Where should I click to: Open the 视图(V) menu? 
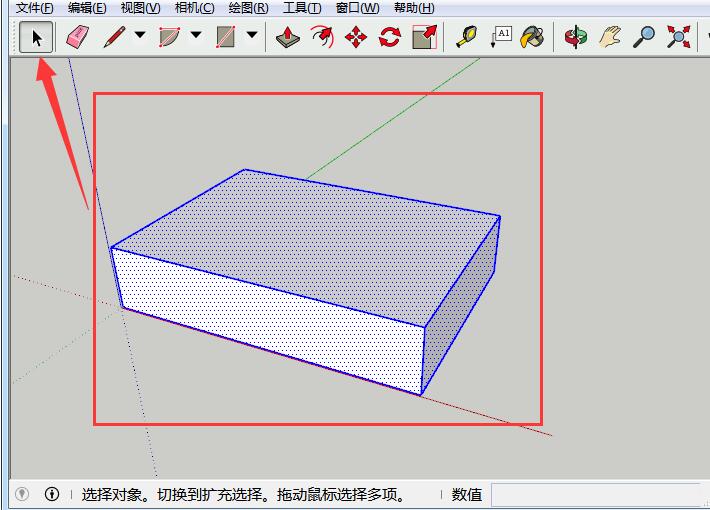coord(140,8)
